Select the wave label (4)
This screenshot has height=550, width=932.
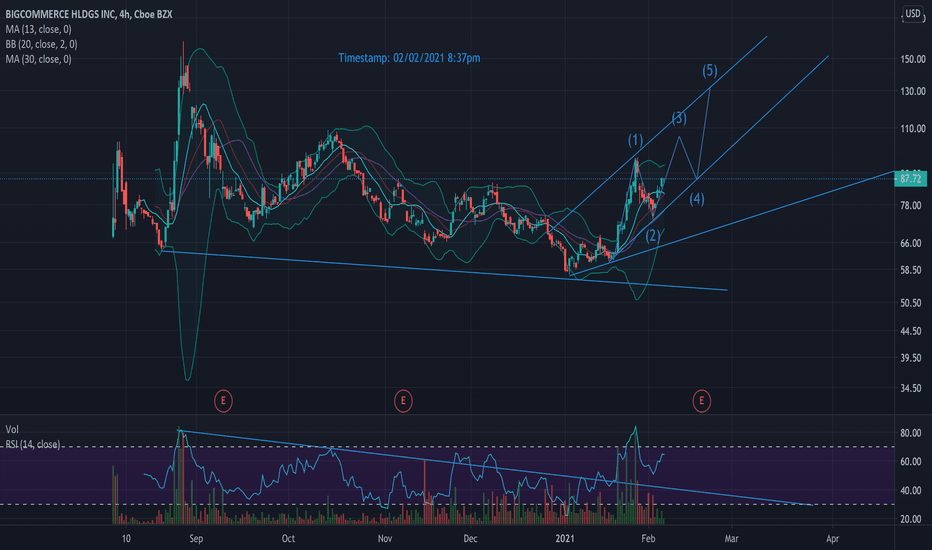coord(697,199)
